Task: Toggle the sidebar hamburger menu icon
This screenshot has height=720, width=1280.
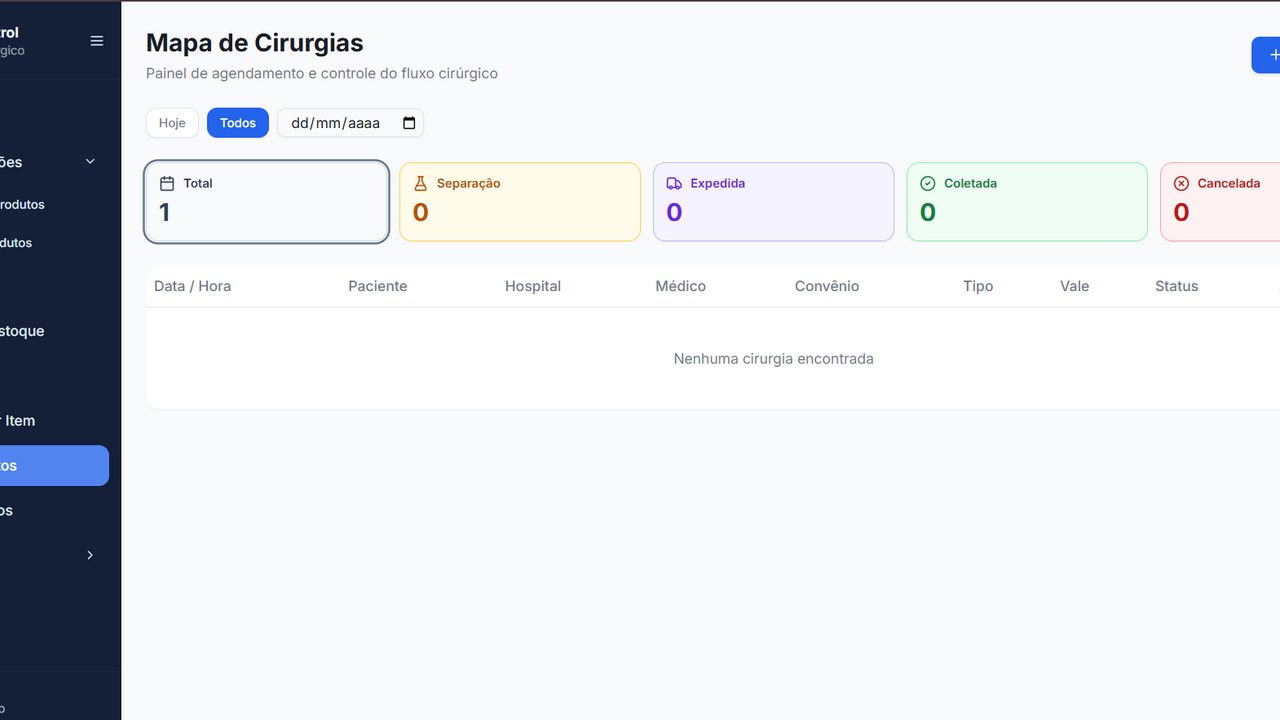Action: (x=97, y=41)
